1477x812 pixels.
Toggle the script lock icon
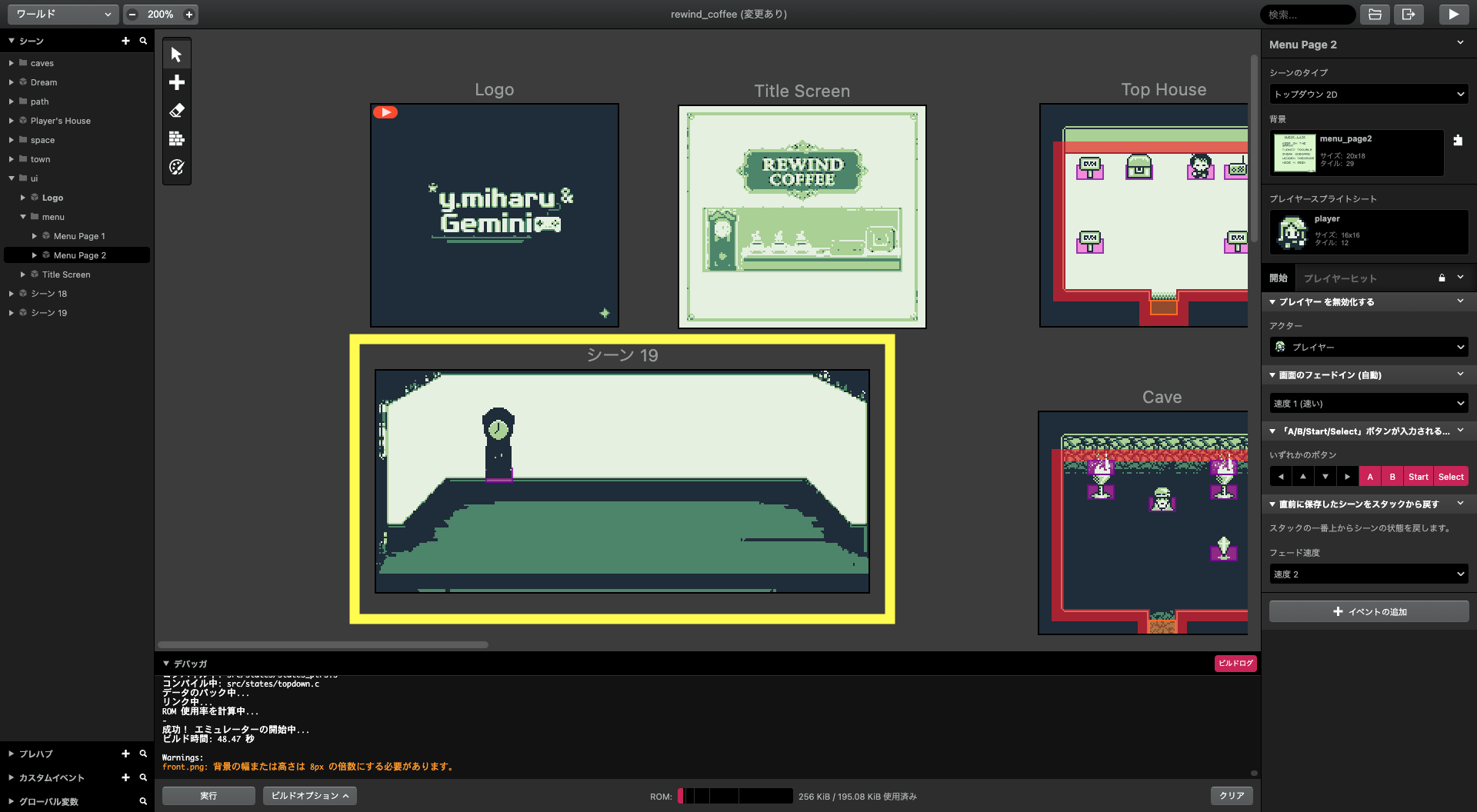(x=1442, y=278)
